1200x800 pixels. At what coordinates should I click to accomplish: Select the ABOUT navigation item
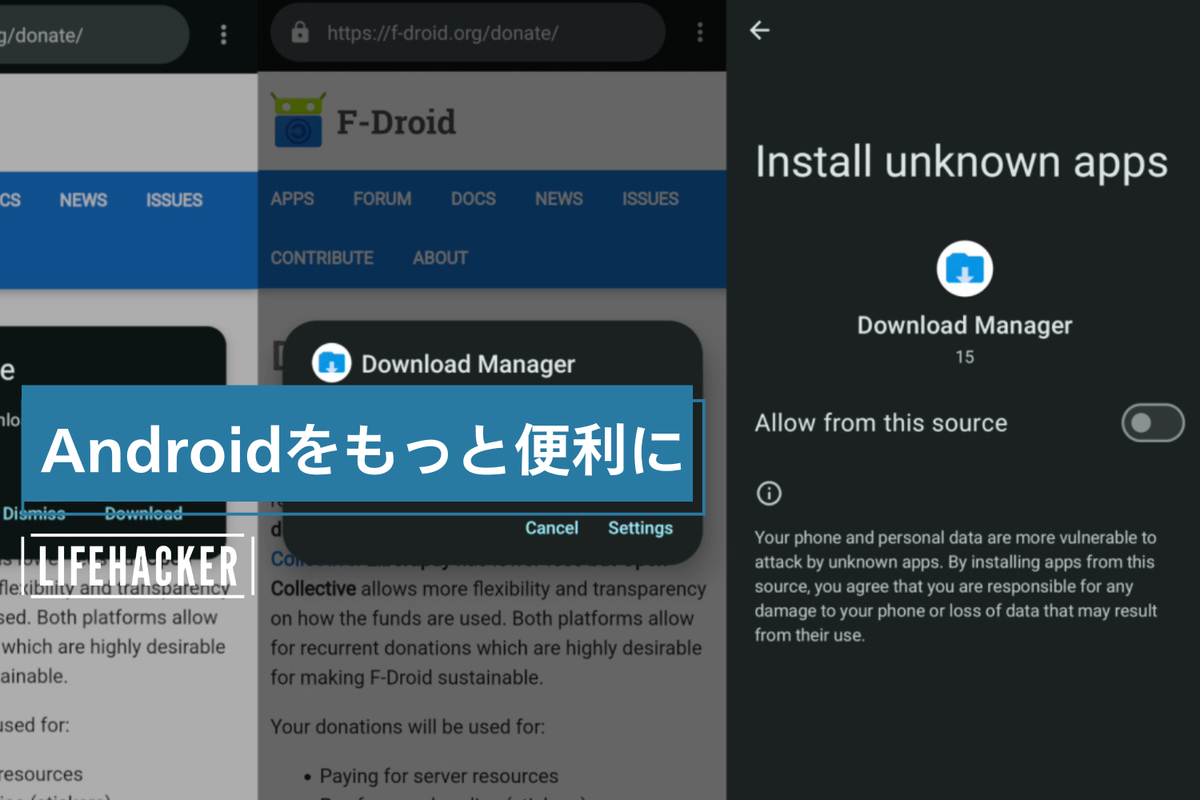click(440, 258)
